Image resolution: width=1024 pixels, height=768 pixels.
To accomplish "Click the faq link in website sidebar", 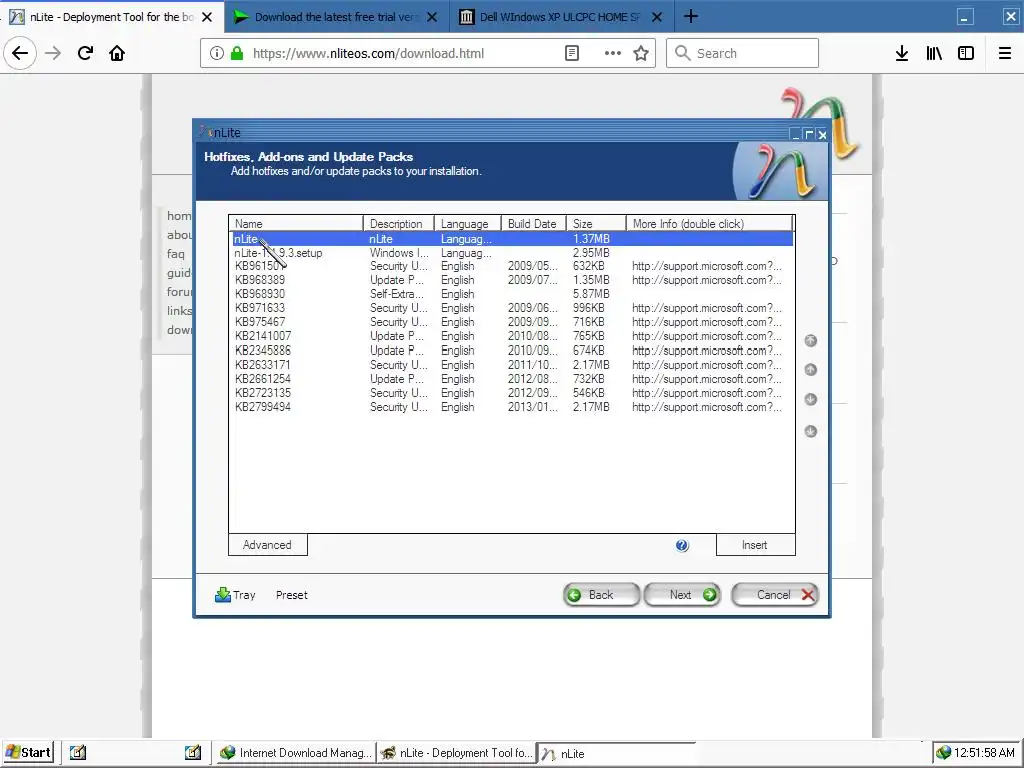I will tap(176, 253).
